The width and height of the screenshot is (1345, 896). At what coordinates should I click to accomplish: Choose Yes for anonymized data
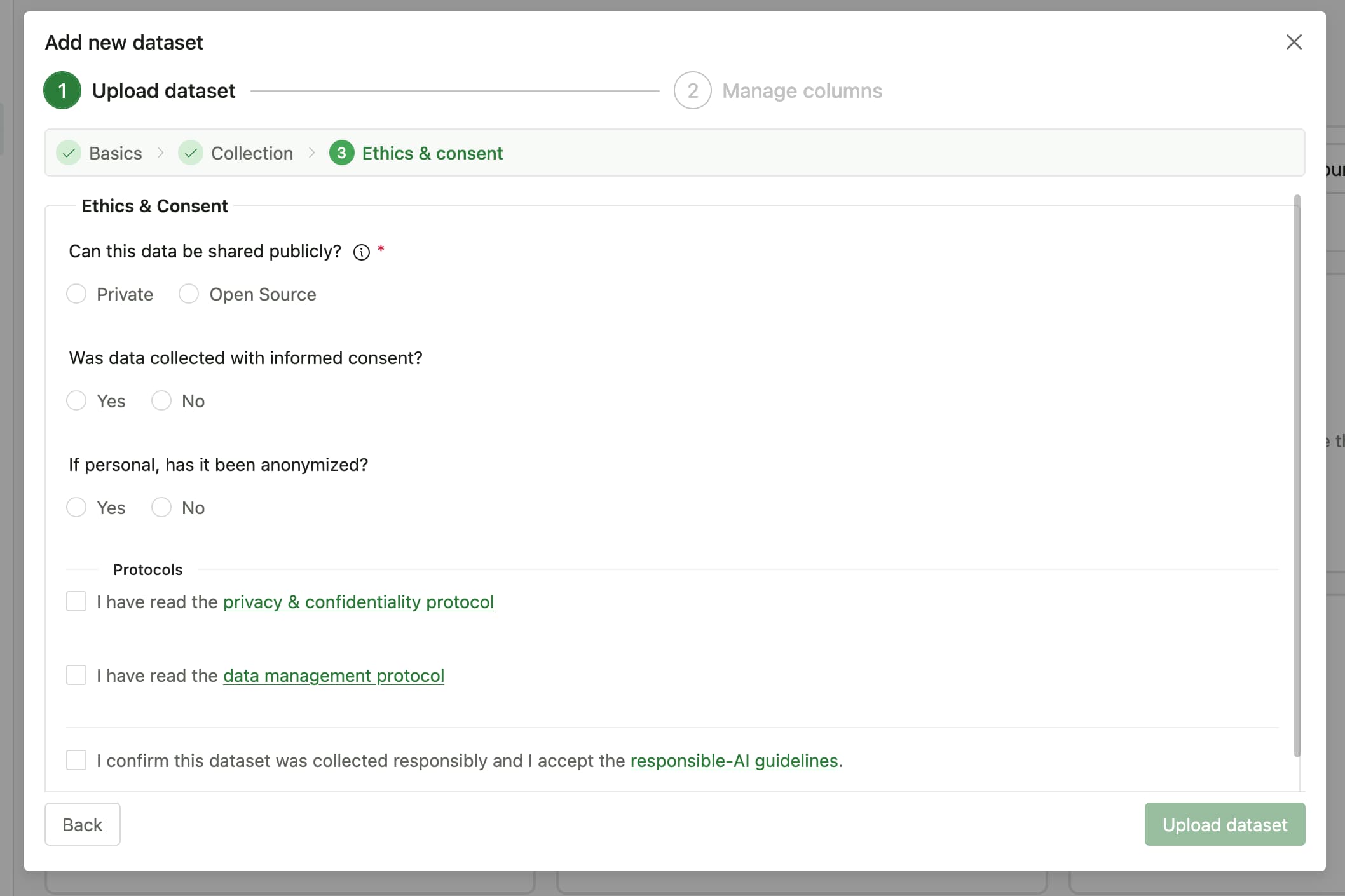pyautogui.click(x=76, y=507)
